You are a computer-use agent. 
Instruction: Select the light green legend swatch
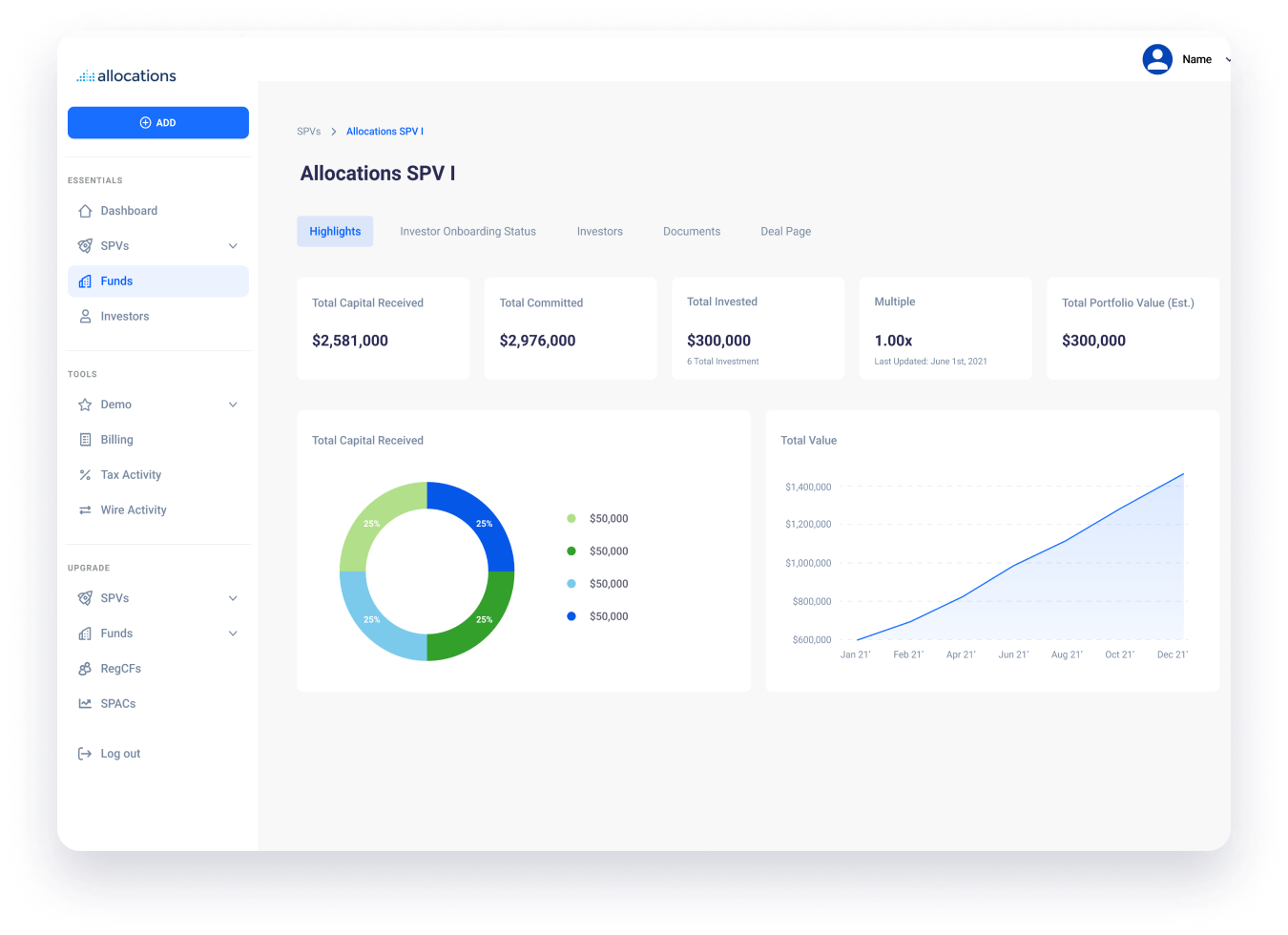[570, 518]
